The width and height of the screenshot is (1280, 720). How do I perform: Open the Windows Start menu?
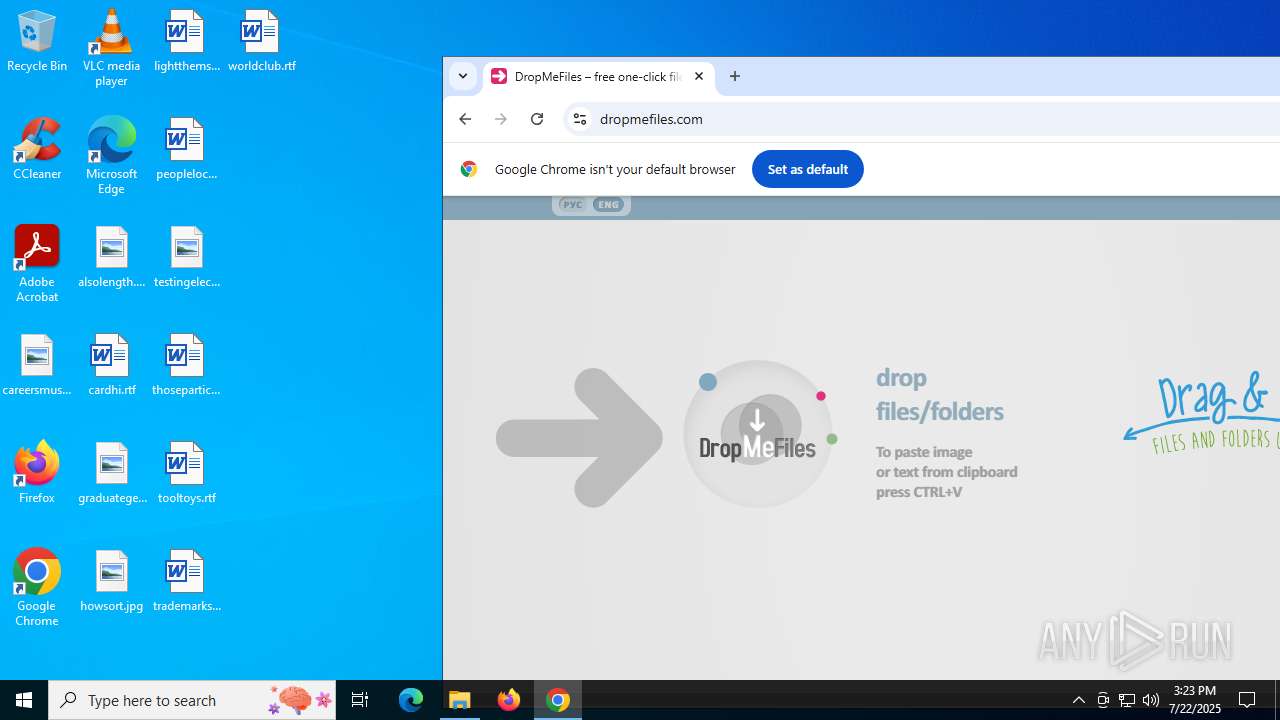click(24, 700)
